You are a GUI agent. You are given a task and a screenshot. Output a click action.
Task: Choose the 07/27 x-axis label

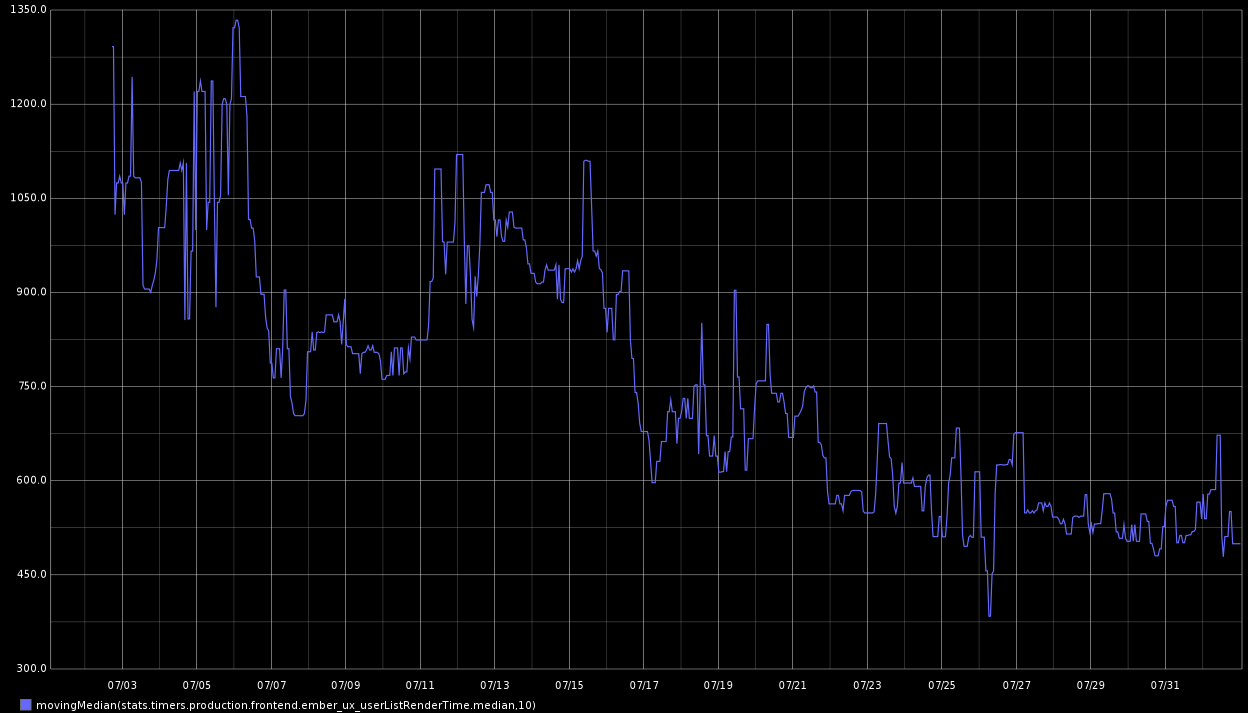[x=1016, y=685]
